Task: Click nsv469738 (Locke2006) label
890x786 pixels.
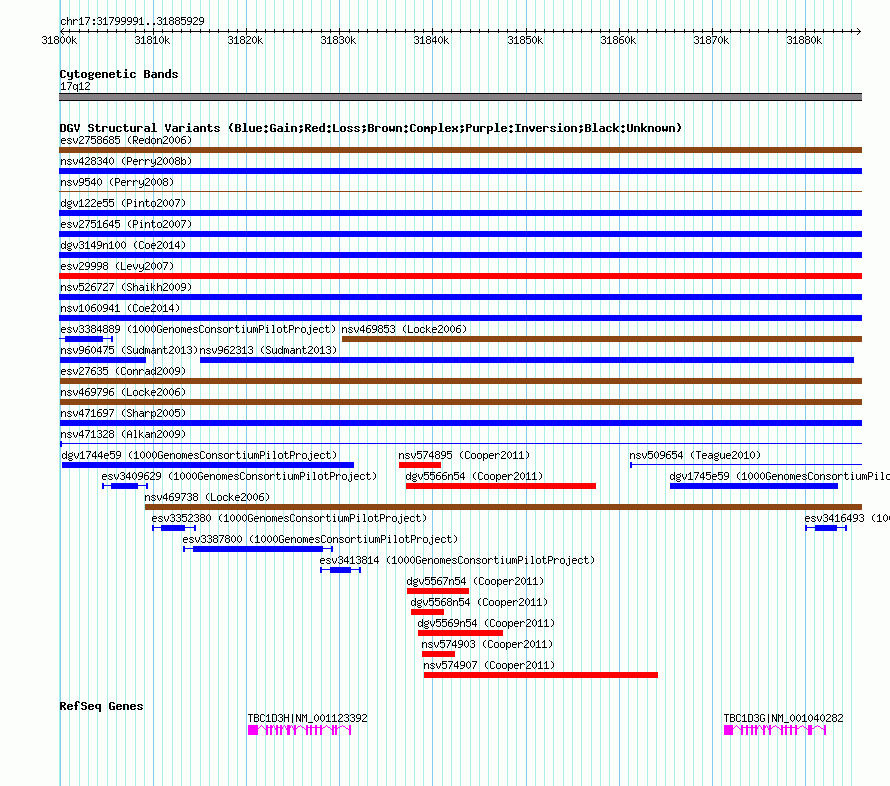Action: 207,497
